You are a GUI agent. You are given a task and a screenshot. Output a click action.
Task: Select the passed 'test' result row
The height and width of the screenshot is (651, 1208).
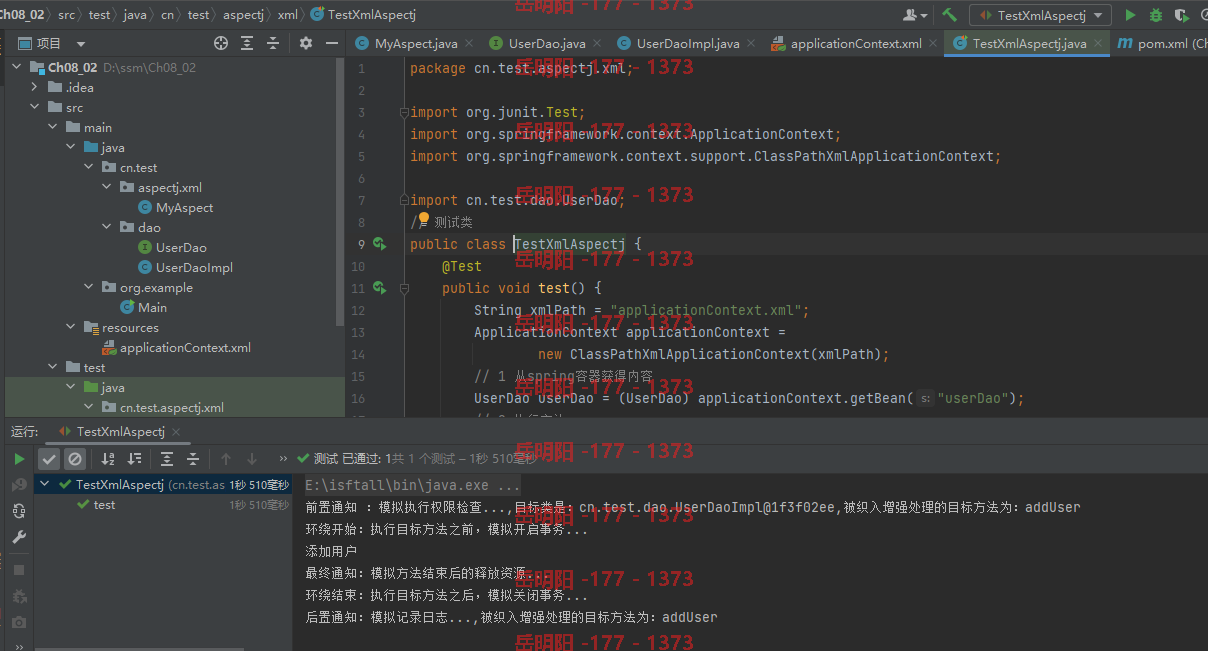coord(164,505)
